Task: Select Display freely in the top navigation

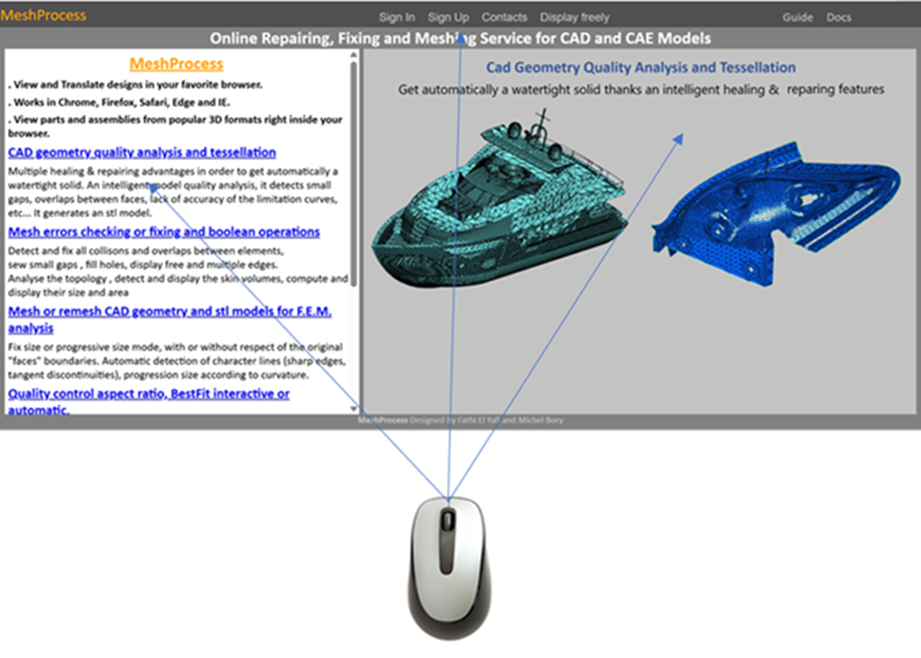Action: (x=574, y=17)
